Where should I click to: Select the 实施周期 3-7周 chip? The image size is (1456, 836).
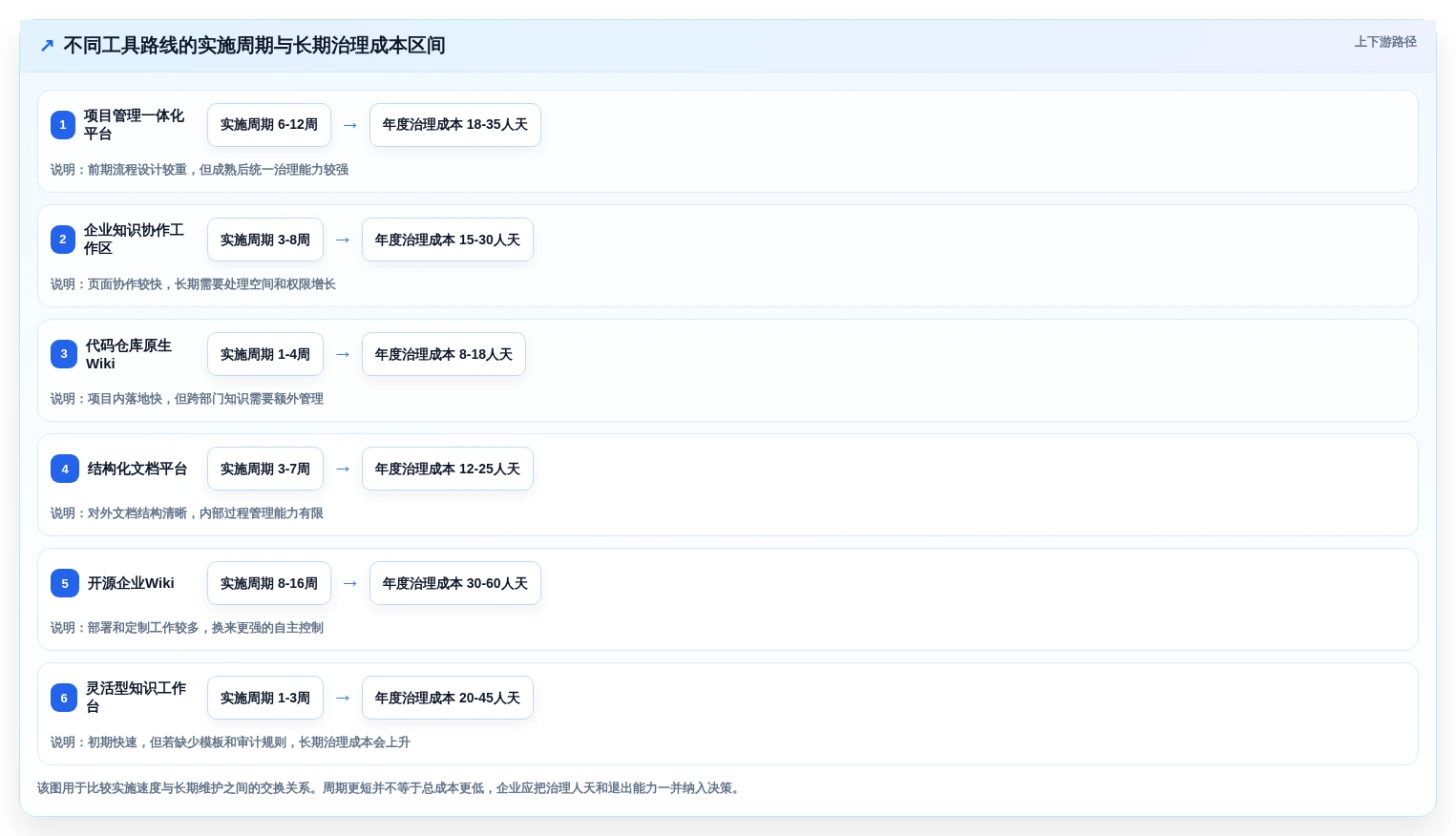[265, 469]
